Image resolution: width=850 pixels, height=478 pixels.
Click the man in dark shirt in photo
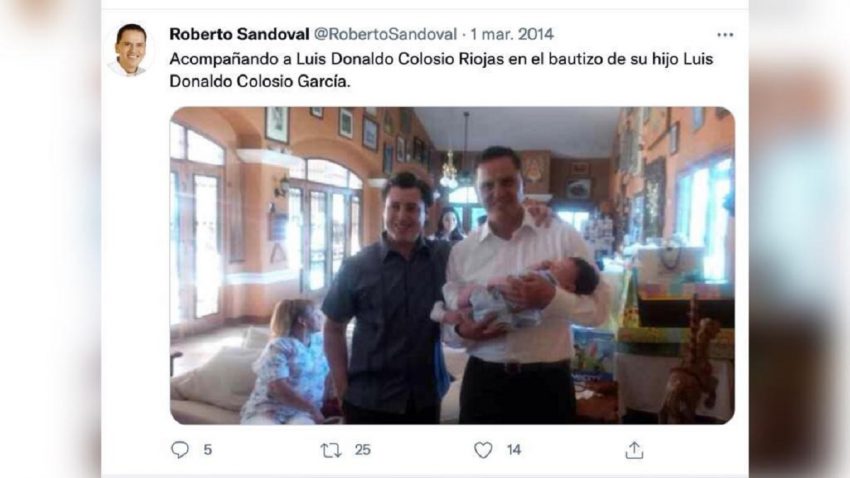pos(388,298)
